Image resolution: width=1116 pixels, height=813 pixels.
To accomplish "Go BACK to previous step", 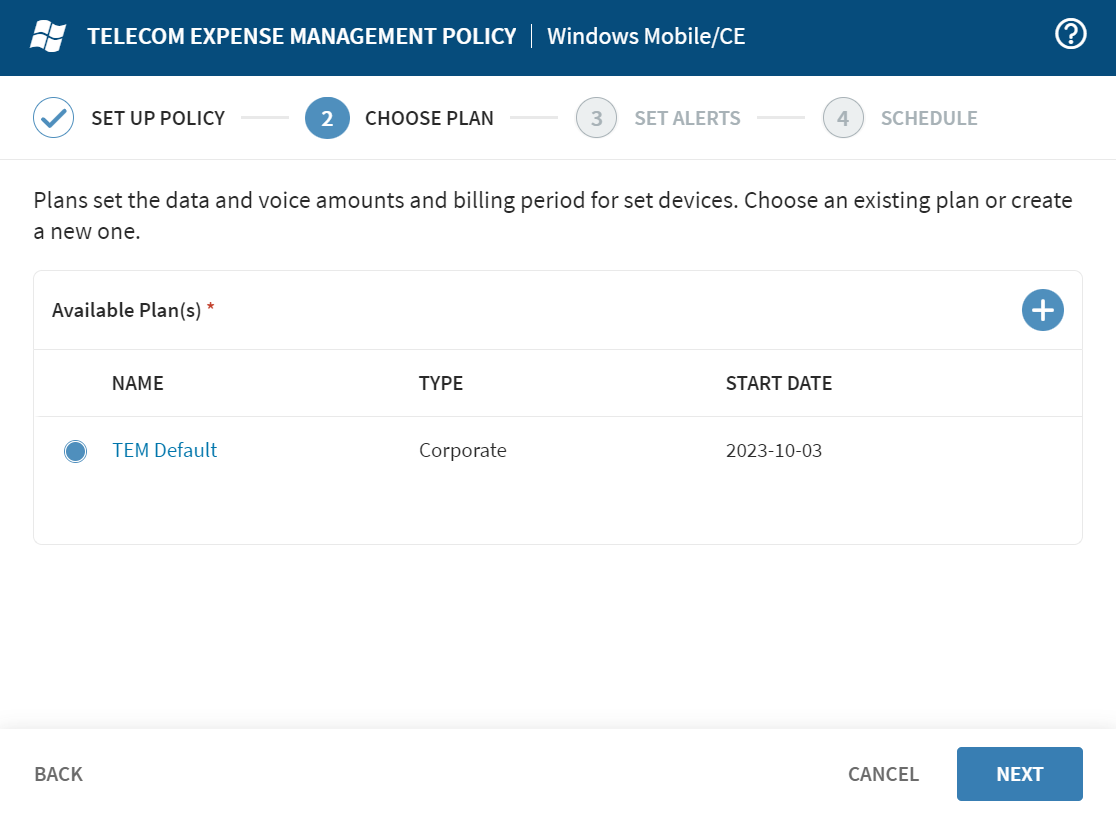I will [x=58, y=774].
